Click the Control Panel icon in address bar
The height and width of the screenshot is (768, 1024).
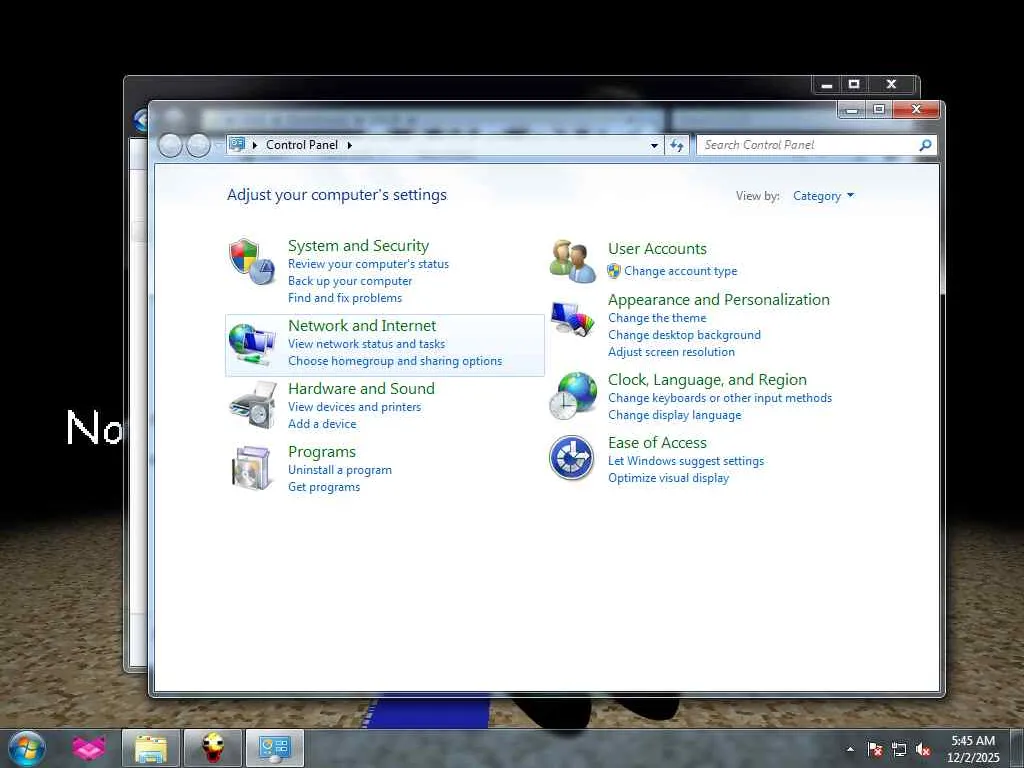(237, 144)
